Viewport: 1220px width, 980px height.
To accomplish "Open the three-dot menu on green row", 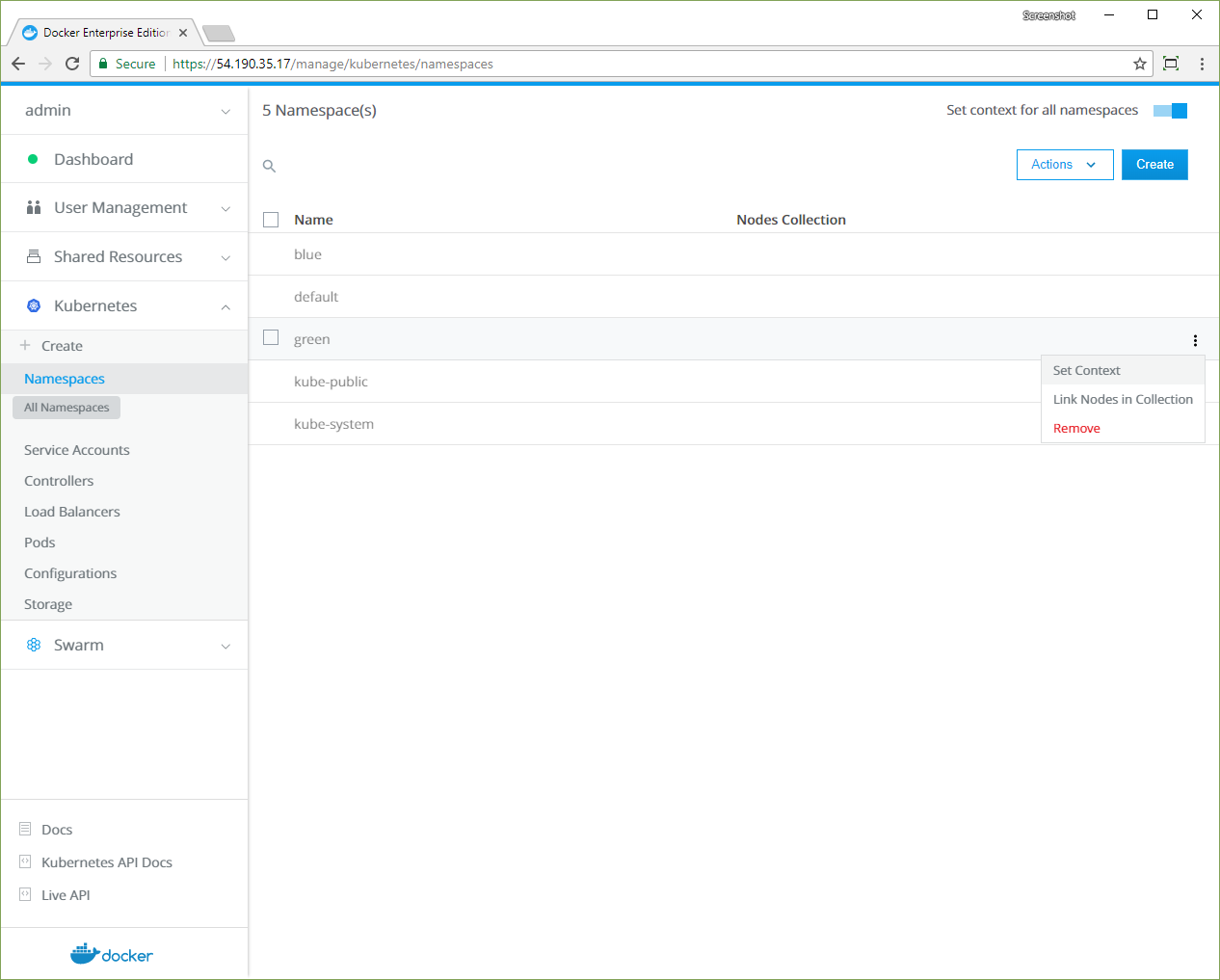I will point(1195,340).
